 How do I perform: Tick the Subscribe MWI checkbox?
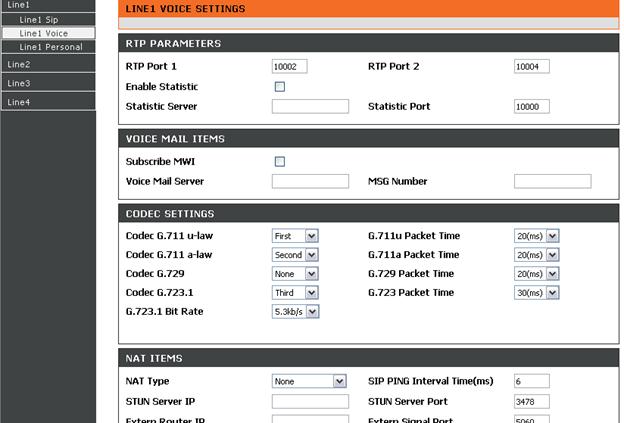[x=280, y=161]
